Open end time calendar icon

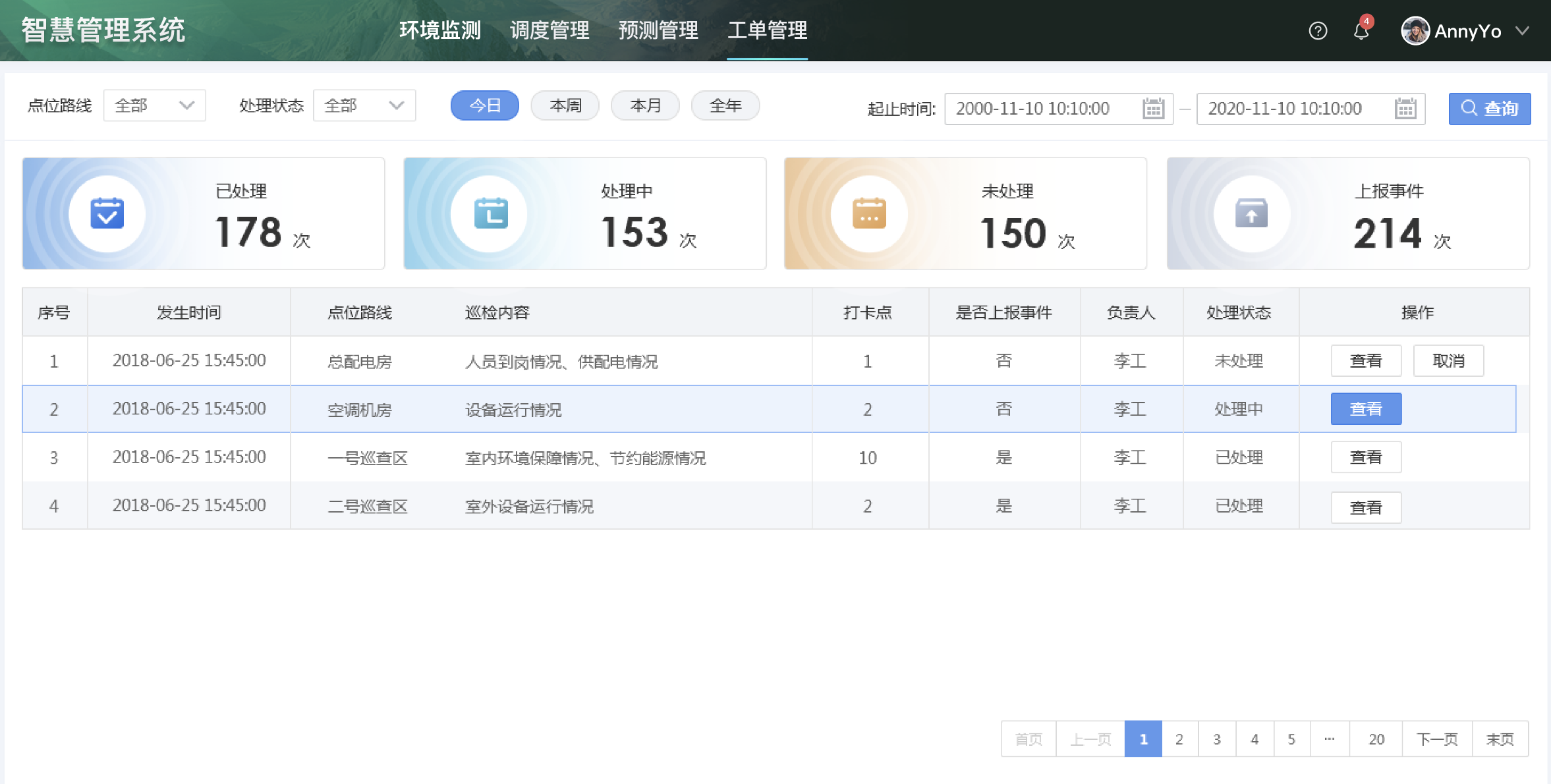click(1405, 109)
